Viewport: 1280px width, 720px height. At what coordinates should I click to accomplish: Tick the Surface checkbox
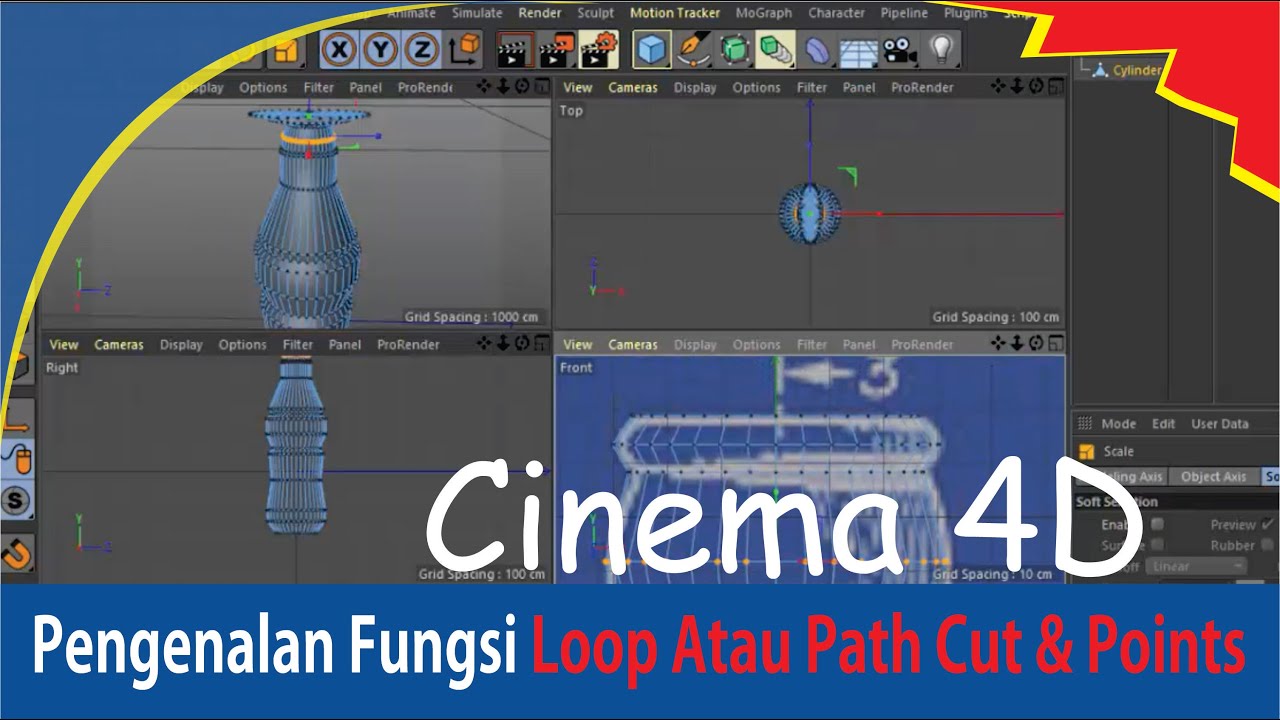tap(1157, 545)
